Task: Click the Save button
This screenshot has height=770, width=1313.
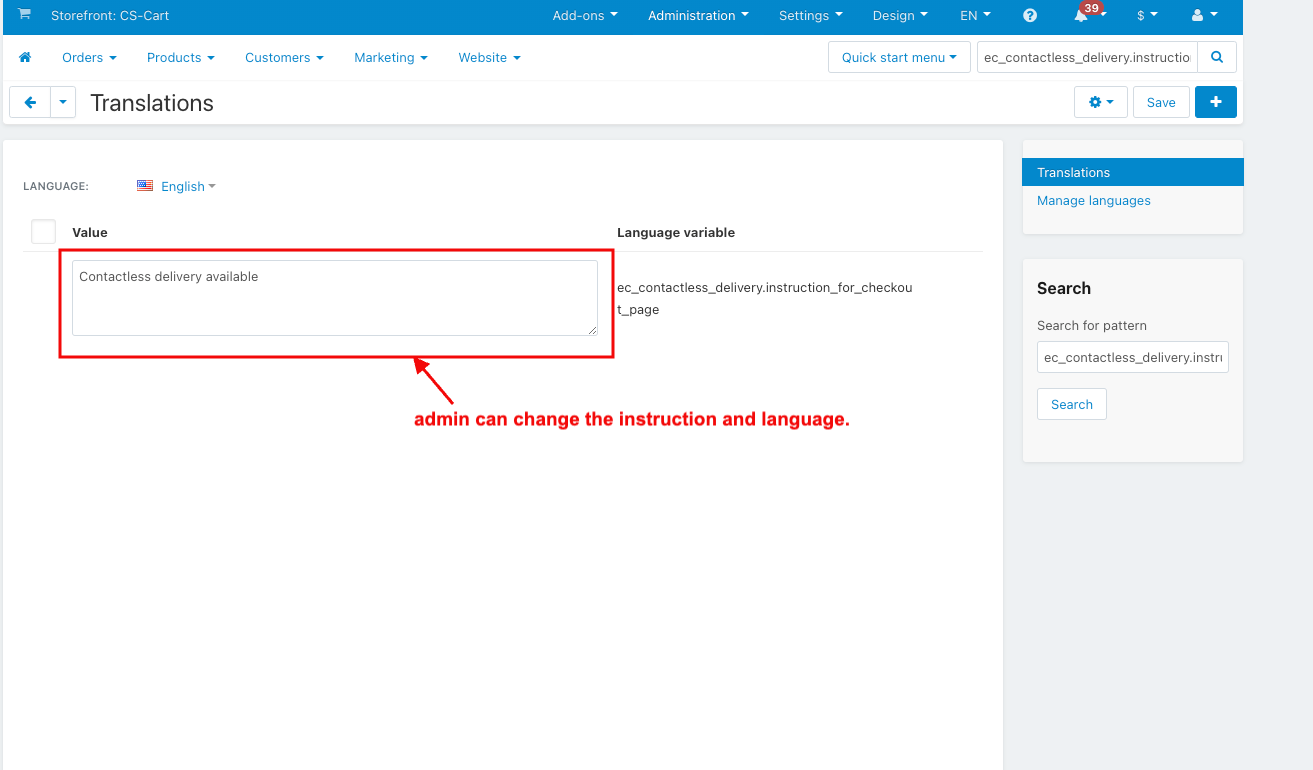Action: coord(1161,102)
